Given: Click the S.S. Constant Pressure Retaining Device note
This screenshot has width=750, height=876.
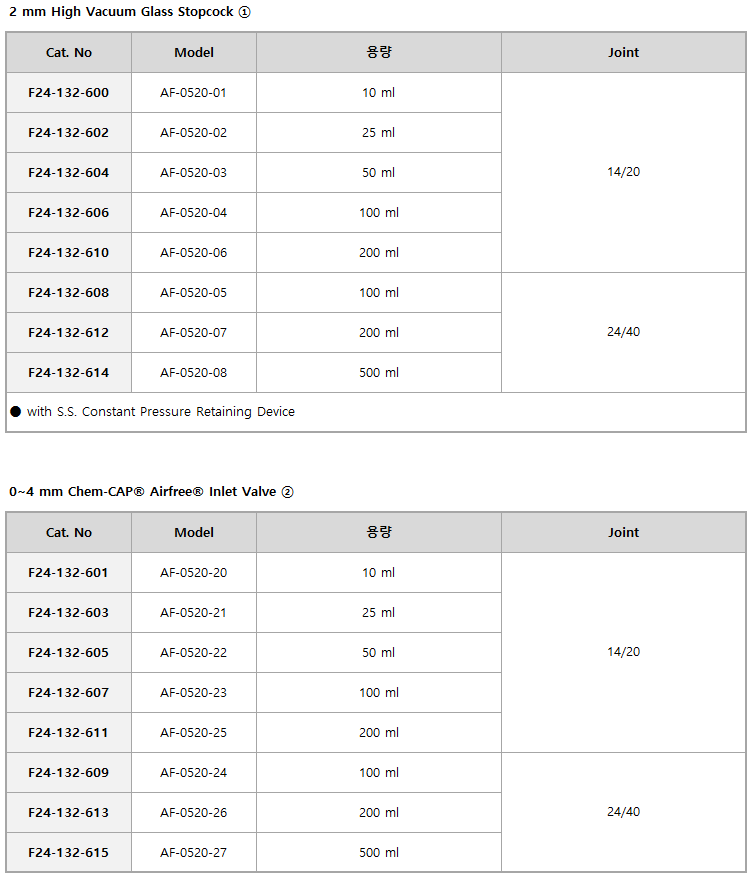Looking at the screenshot, I should [x=161, y=412].
